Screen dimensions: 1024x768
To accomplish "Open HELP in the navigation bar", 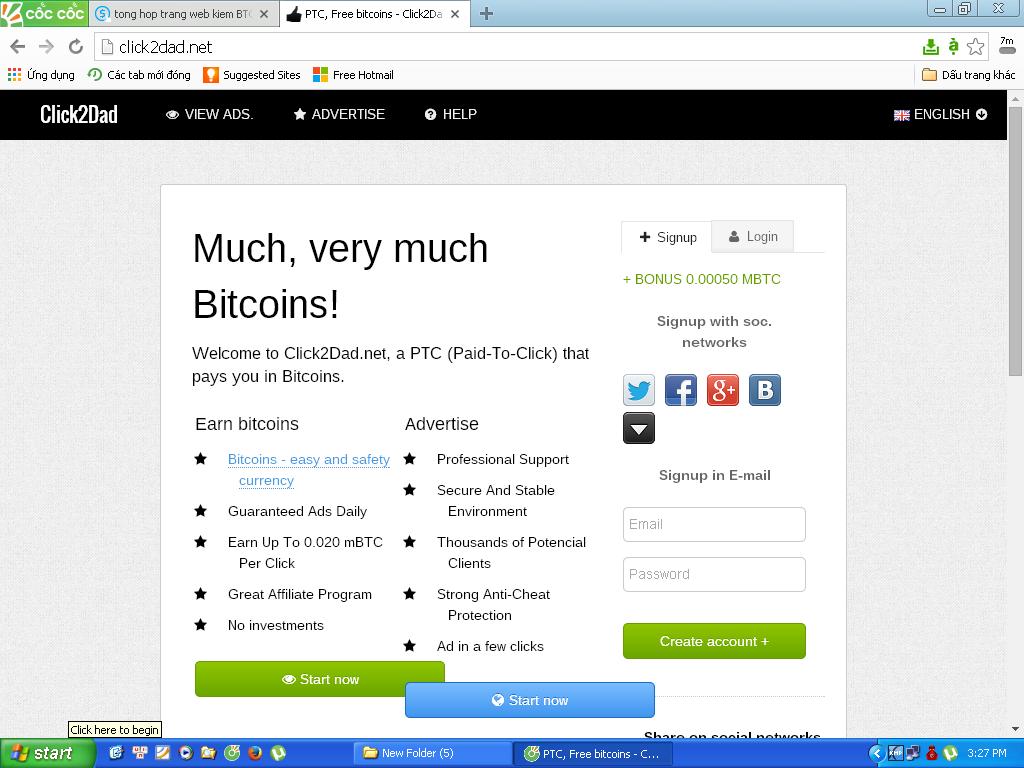I will click(451, 114).
